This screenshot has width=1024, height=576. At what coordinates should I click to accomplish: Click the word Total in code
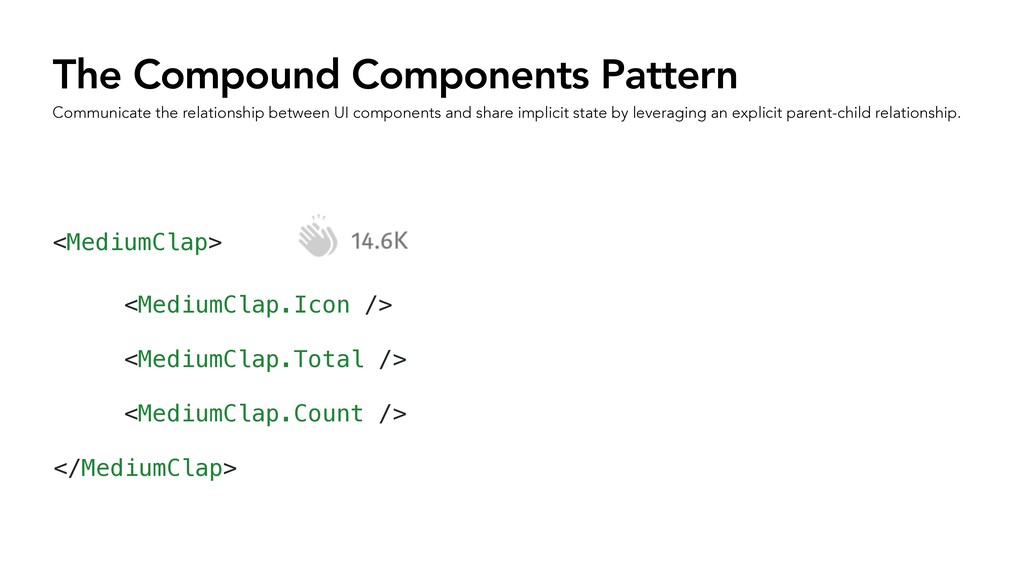point(328,359)
